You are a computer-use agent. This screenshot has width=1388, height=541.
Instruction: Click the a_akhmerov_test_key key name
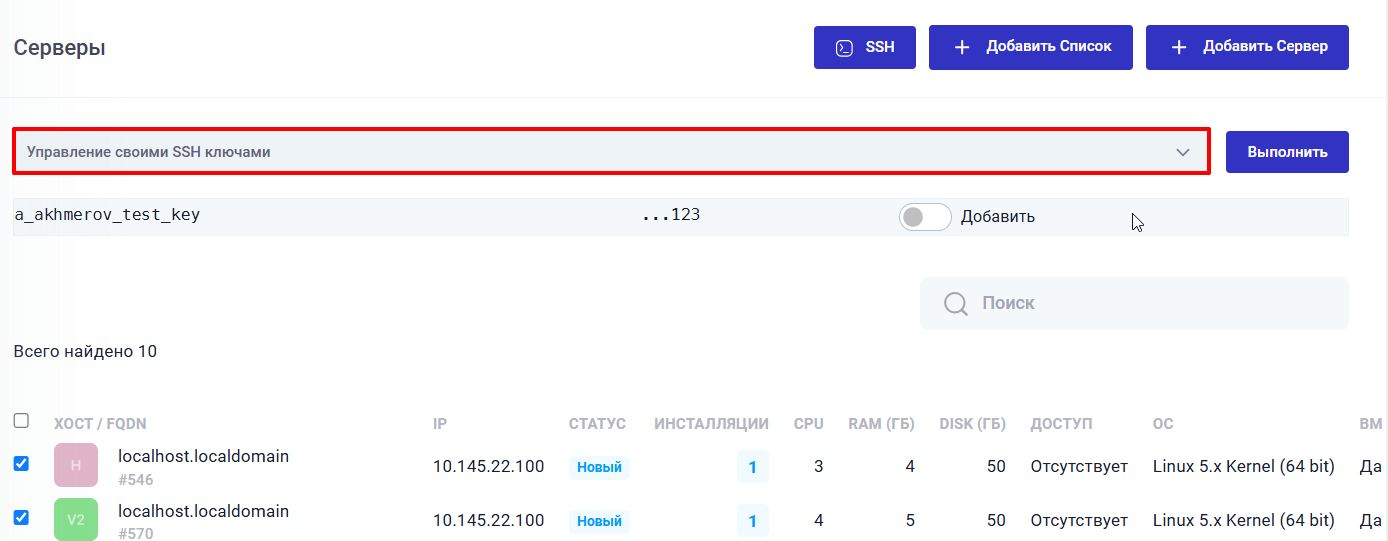(x=107, y=215)
